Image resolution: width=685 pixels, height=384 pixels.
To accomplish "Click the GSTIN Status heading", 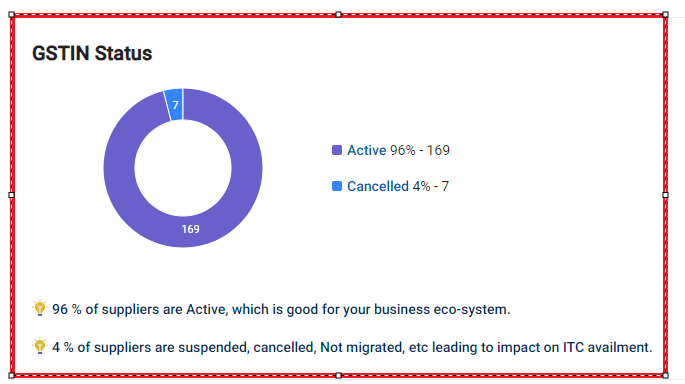I will pyautogui.click(x=92, y=53).
